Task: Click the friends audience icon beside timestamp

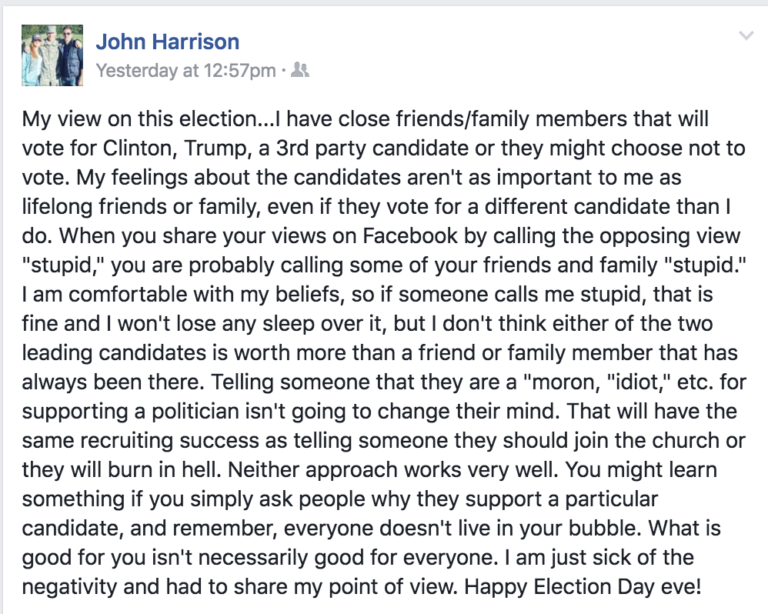Action: (300, 71)
